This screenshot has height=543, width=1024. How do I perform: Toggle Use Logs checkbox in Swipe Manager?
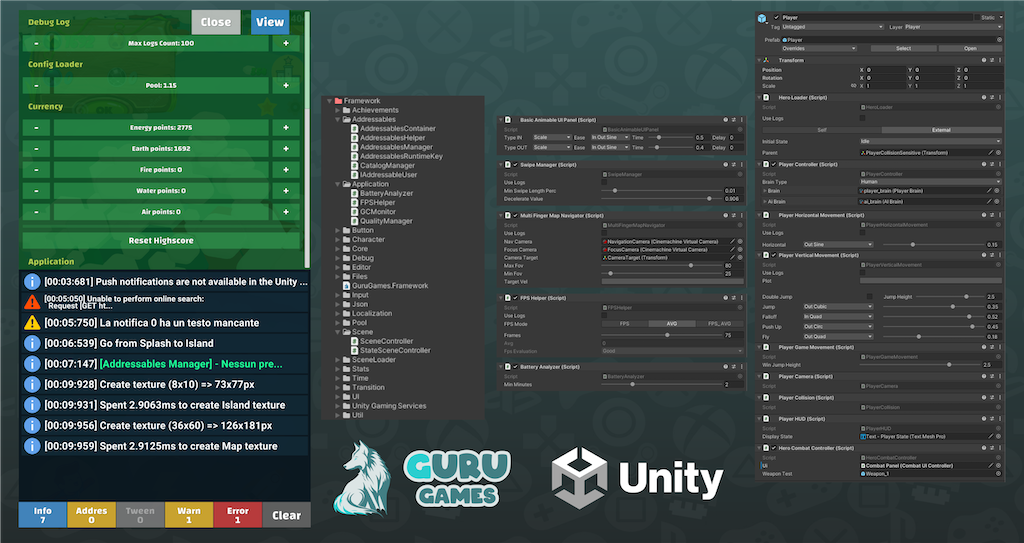pyautogui.click(x=606, y=182)
